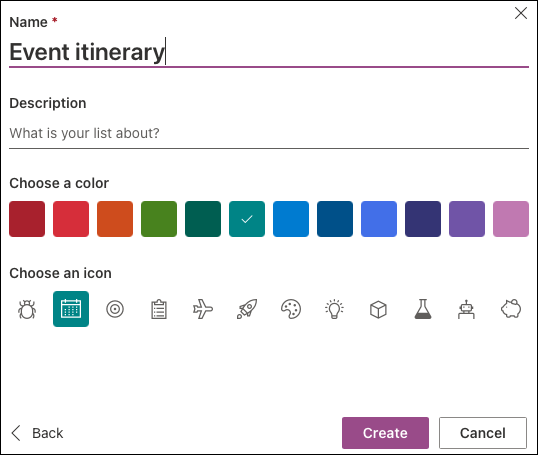Click the Cancel button
This screenshot has width=538, height=455.
point(483,433)
